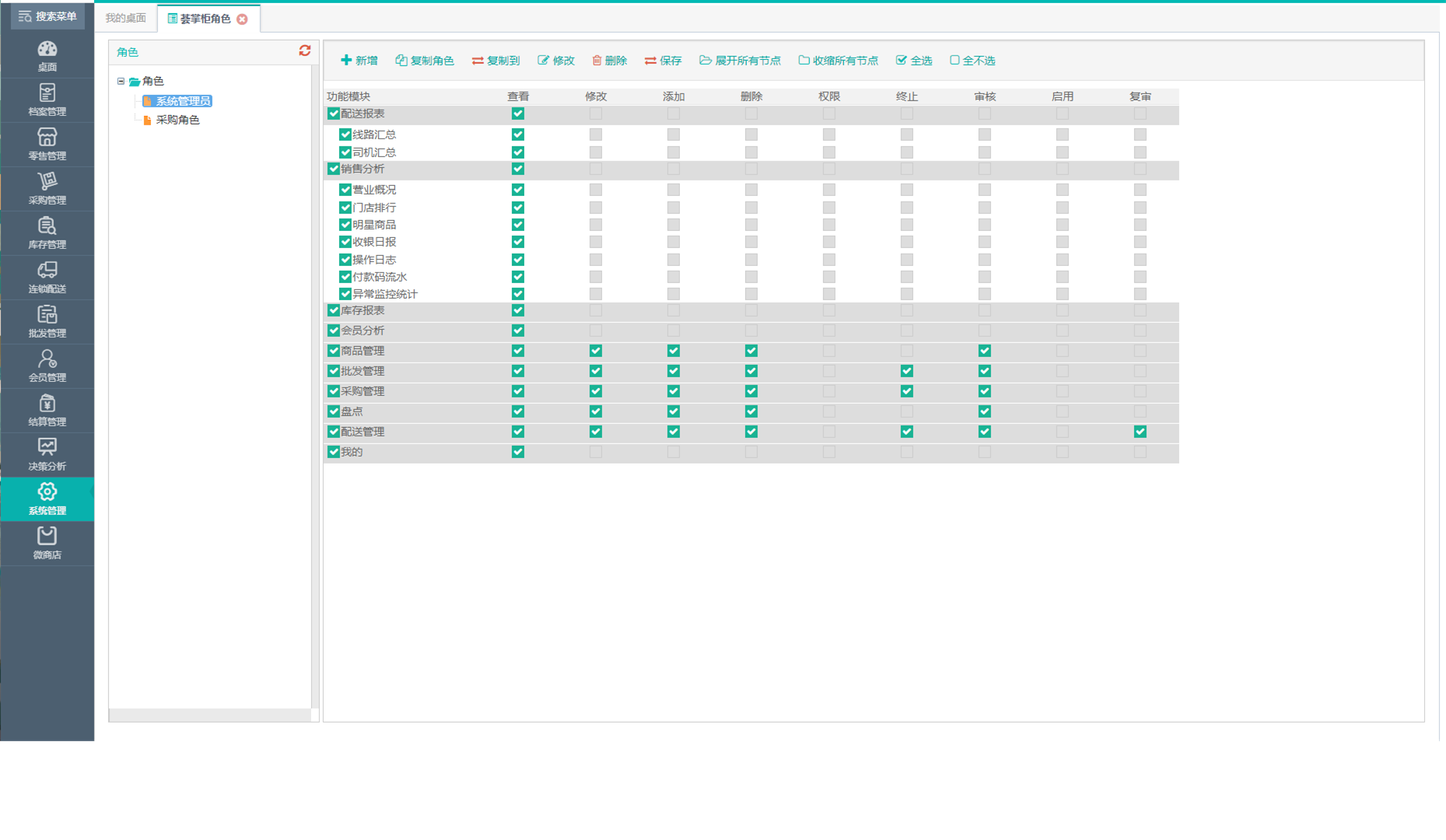This screenshot has width=1446, height=840.
Task: Uncheck 查看 permission for 异常监控统计
Action: click(x=518, y=294)
